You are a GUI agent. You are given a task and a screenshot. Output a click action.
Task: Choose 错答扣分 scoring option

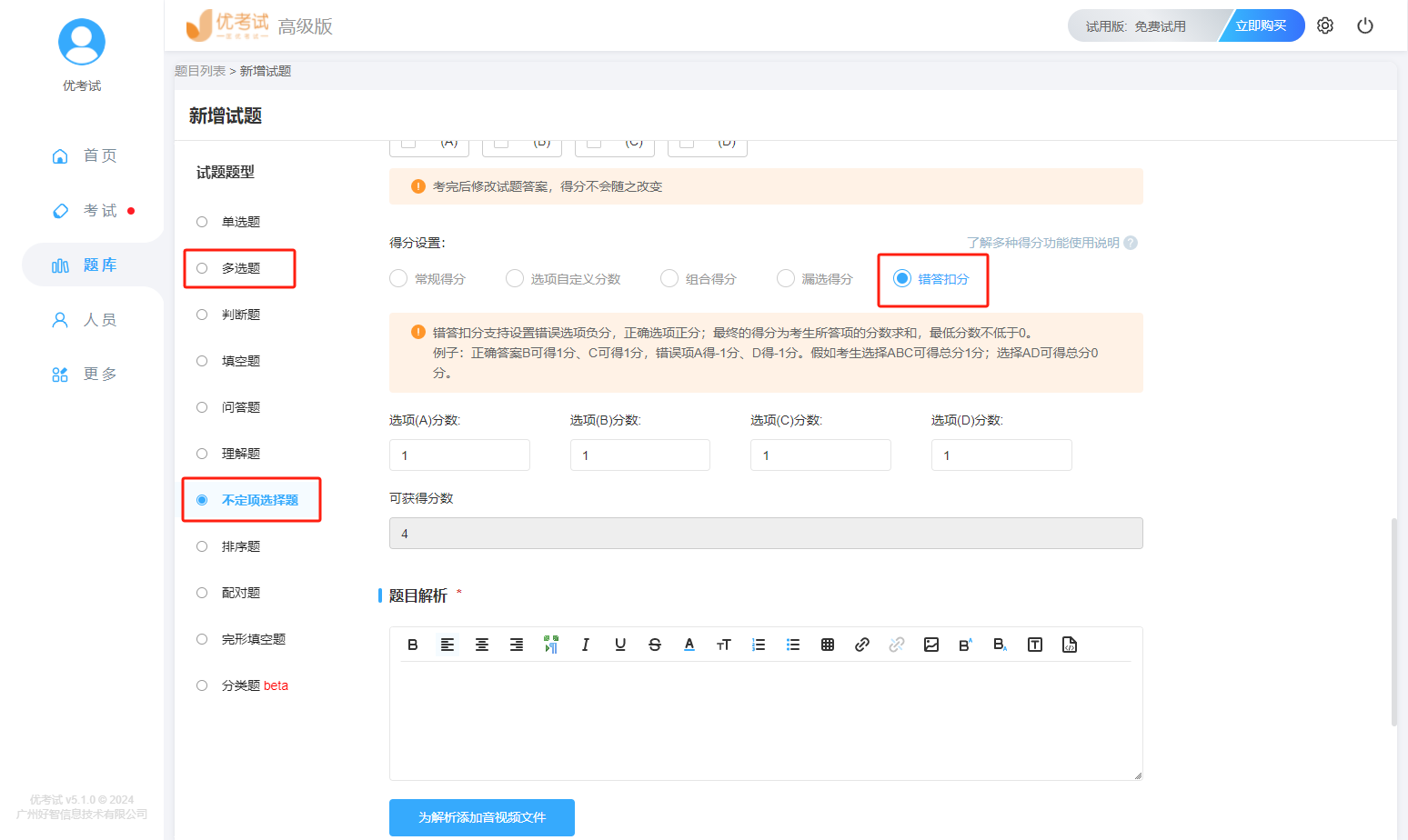coord(931,278)
